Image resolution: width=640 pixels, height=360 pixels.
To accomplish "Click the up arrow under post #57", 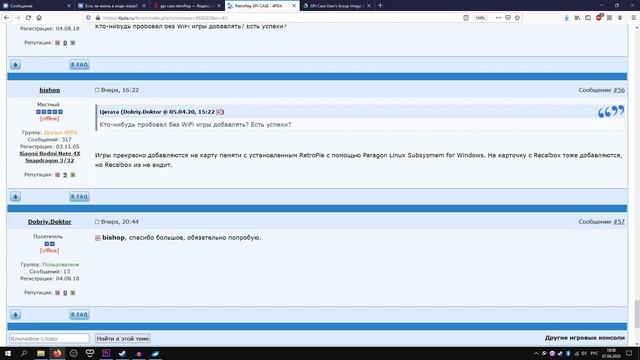I will (16, 314).
